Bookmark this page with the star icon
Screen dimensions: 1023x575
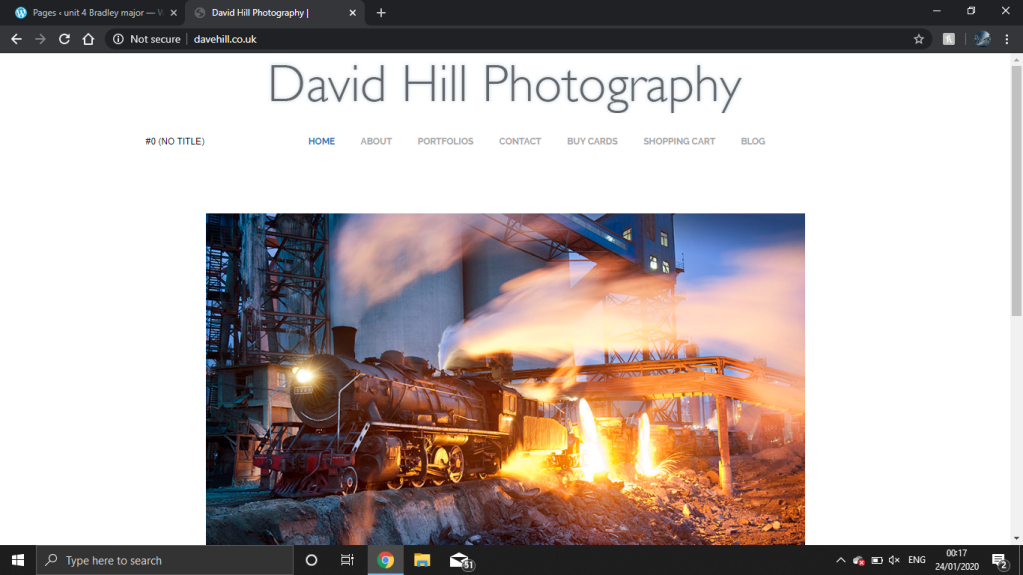(918, 39)
